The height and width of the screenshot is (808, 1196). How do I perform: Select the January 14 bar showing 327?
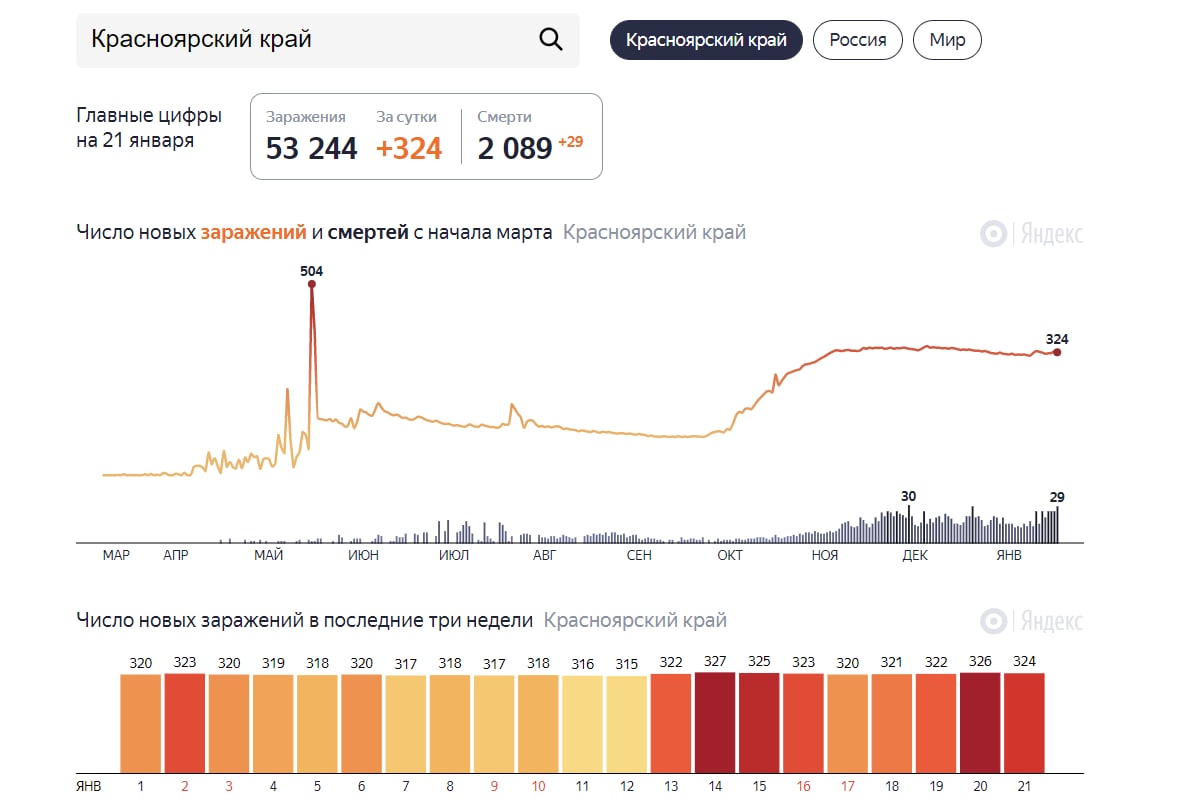(x=715, y=722)
